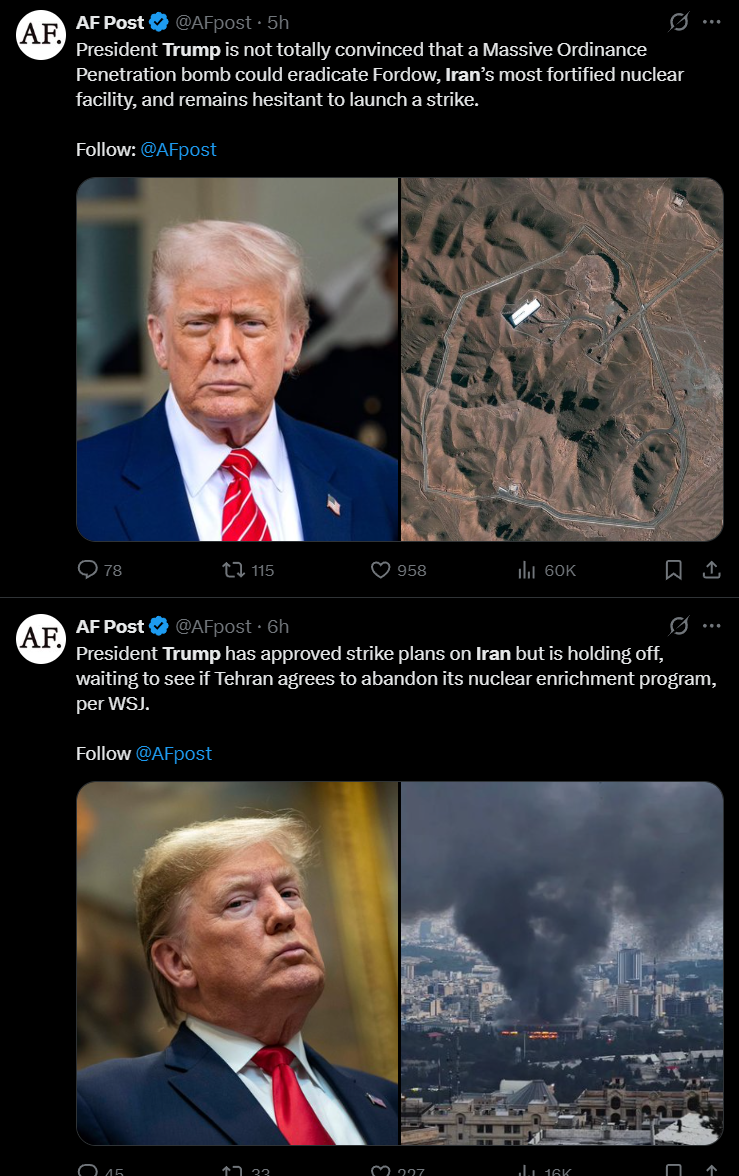Share the first AF Post tweet
The width and height of the screenshot is (739, 1176).
[711, 570]
